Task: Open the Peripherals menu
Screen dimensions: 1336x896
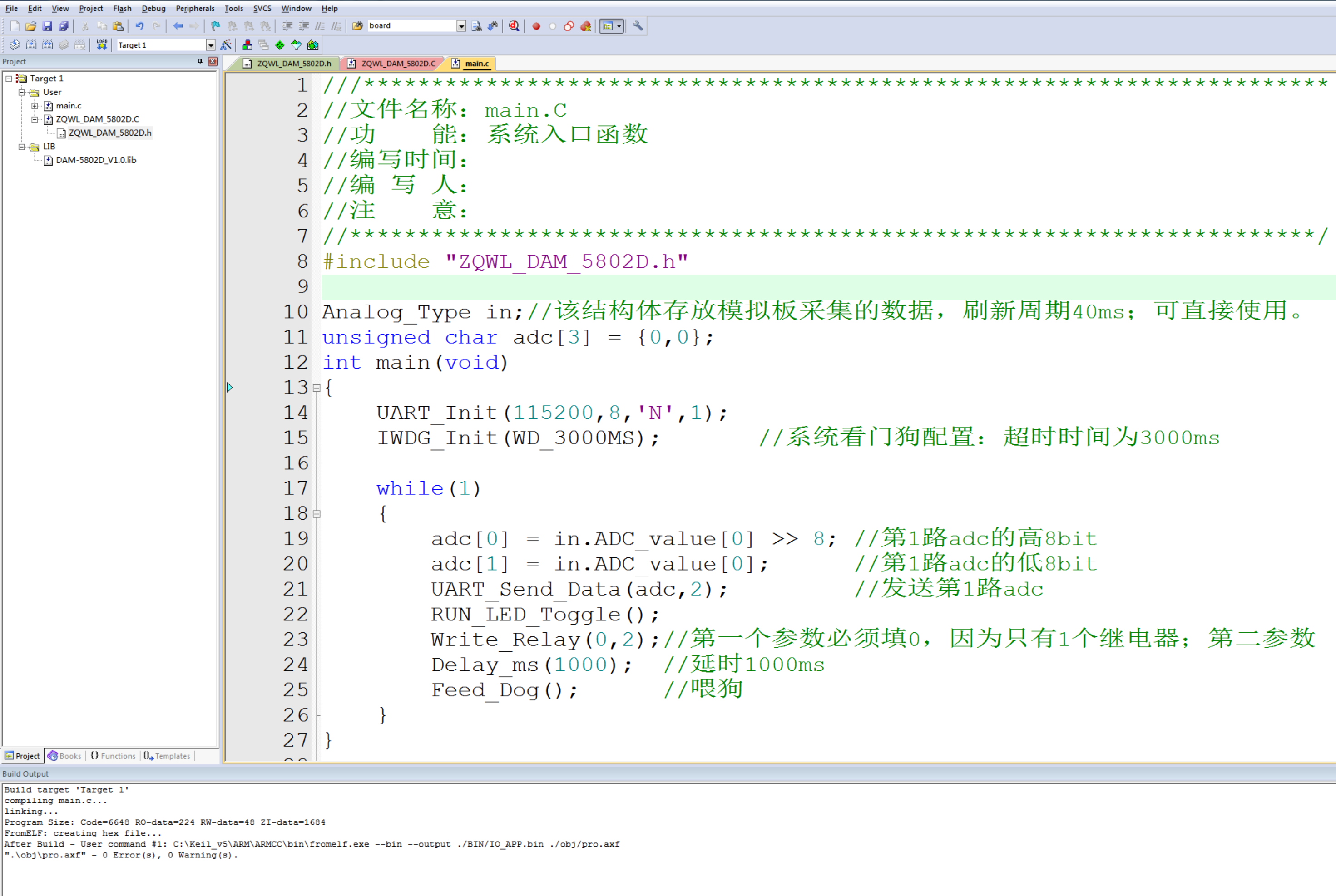Action: pos(195,9)
